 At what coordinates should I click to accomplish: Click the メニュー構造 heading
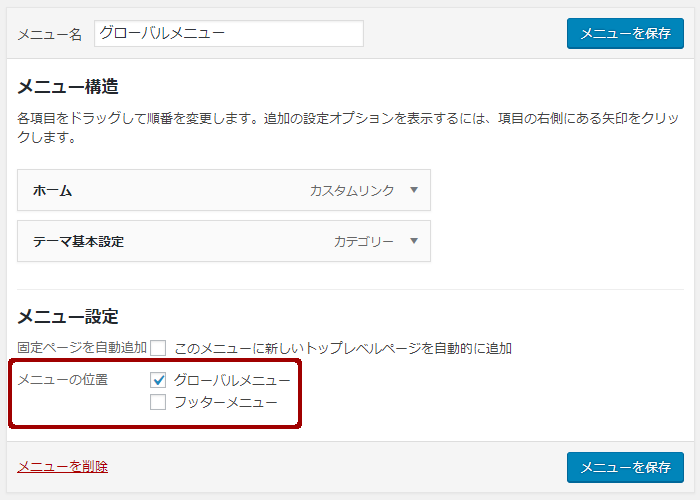click(68, 86)
